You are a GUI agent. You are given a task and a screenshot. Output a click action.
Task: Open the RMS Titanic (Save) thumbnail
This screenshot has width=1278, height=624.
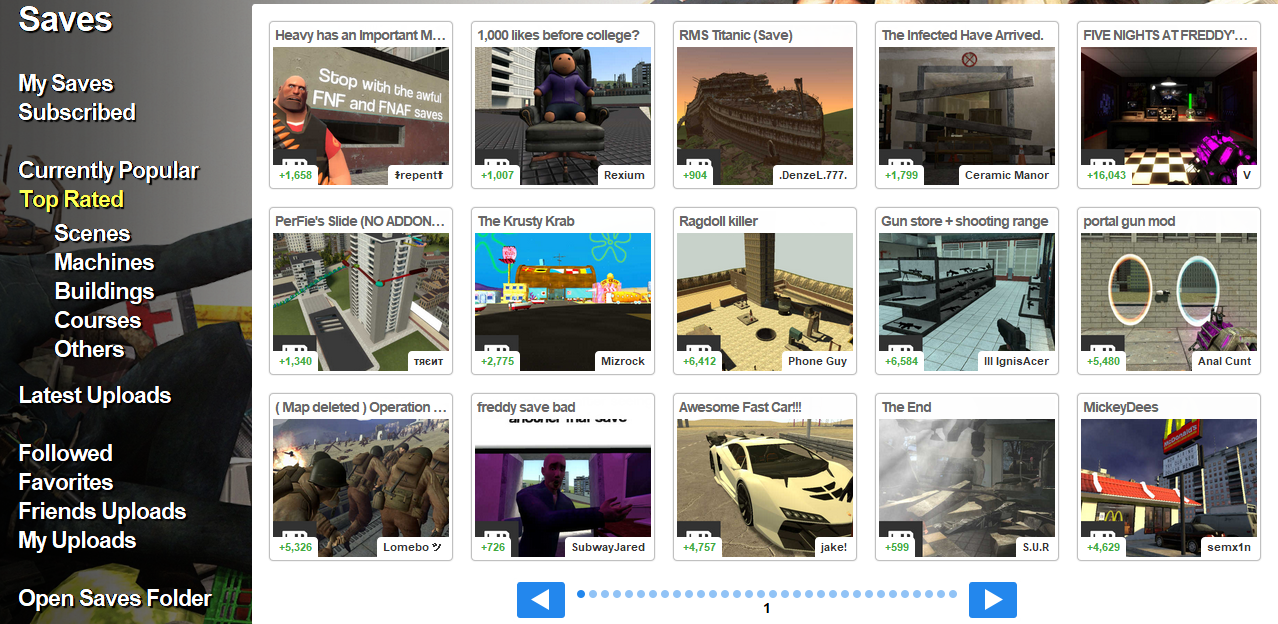coord(765,116)
